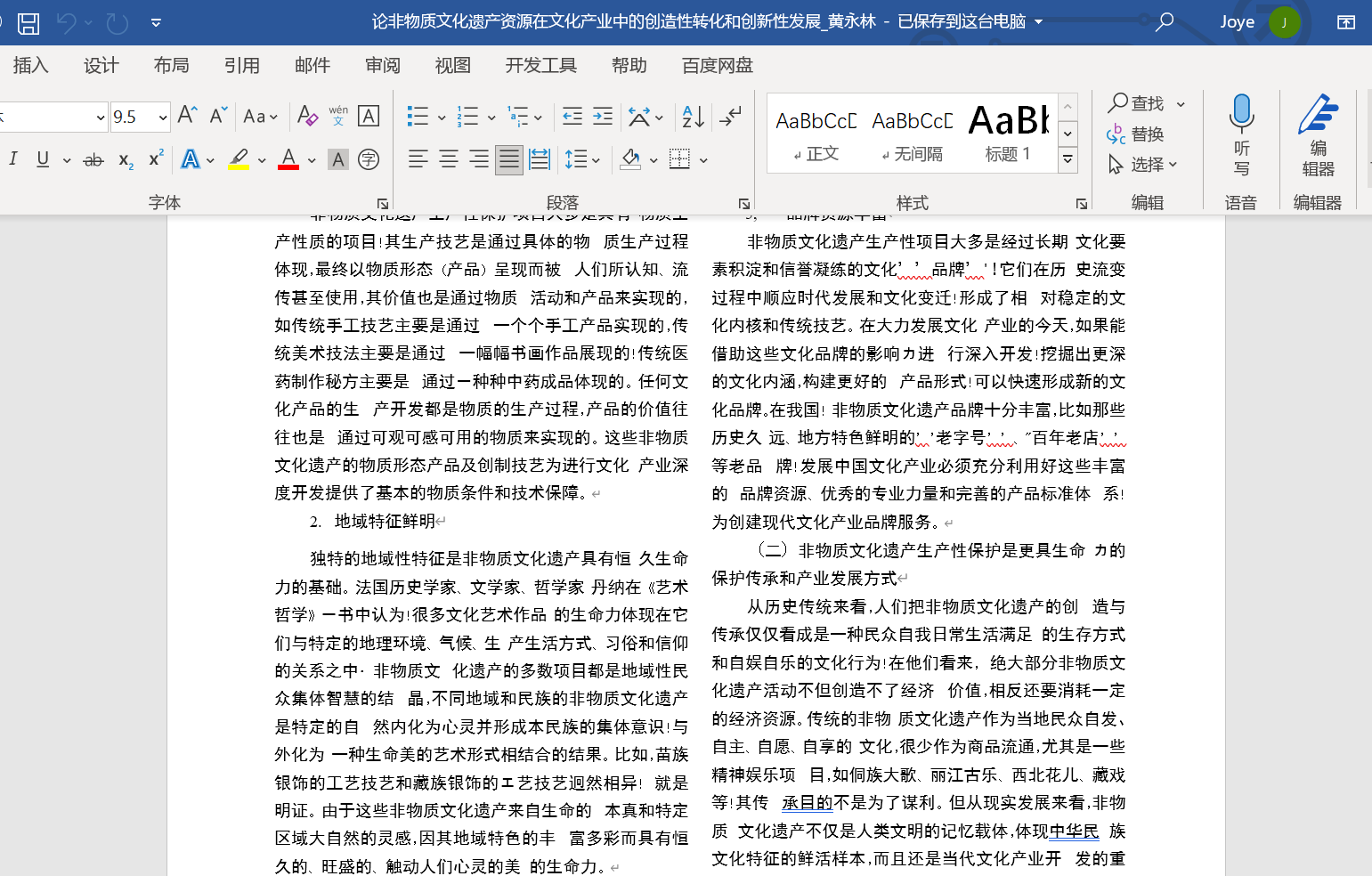Apply bullet list
The image size is (1372, 876).
pyautogui.click(x=418, y=116)
